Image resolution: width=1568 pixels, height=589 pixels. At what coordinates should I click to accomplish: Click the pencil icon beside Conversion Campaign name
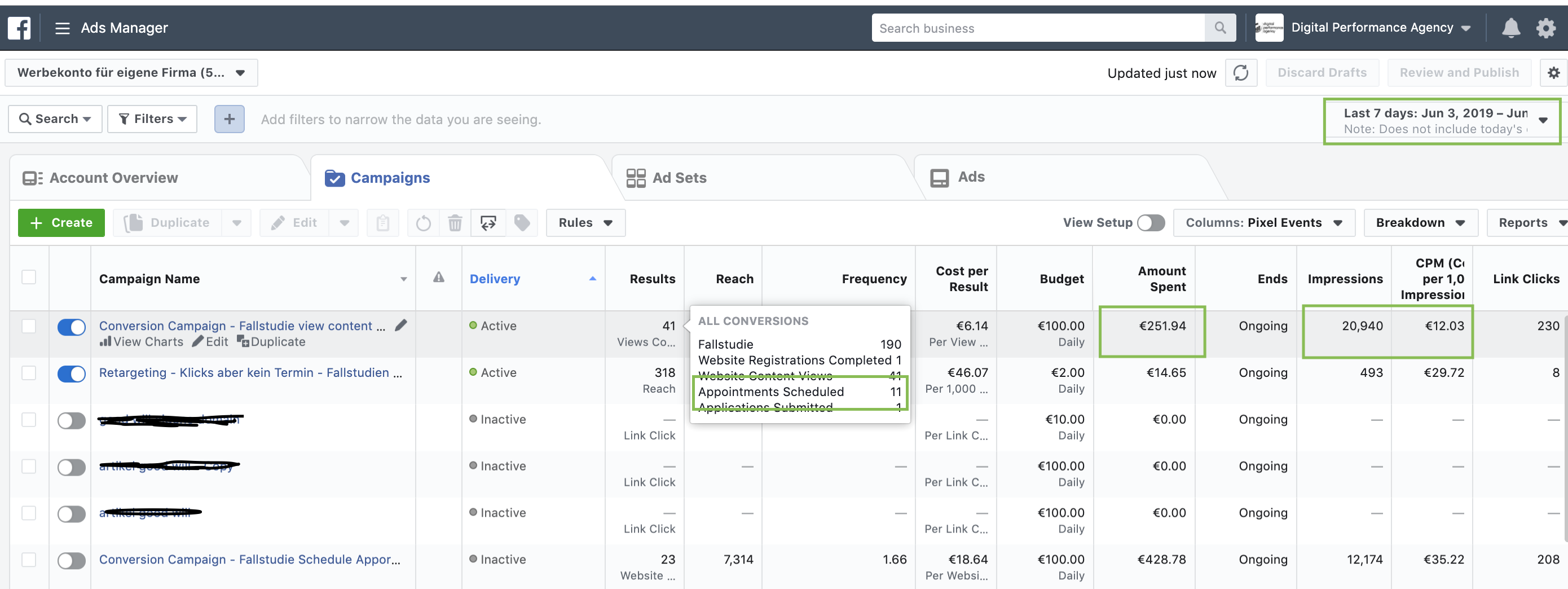tap(400, 326)
